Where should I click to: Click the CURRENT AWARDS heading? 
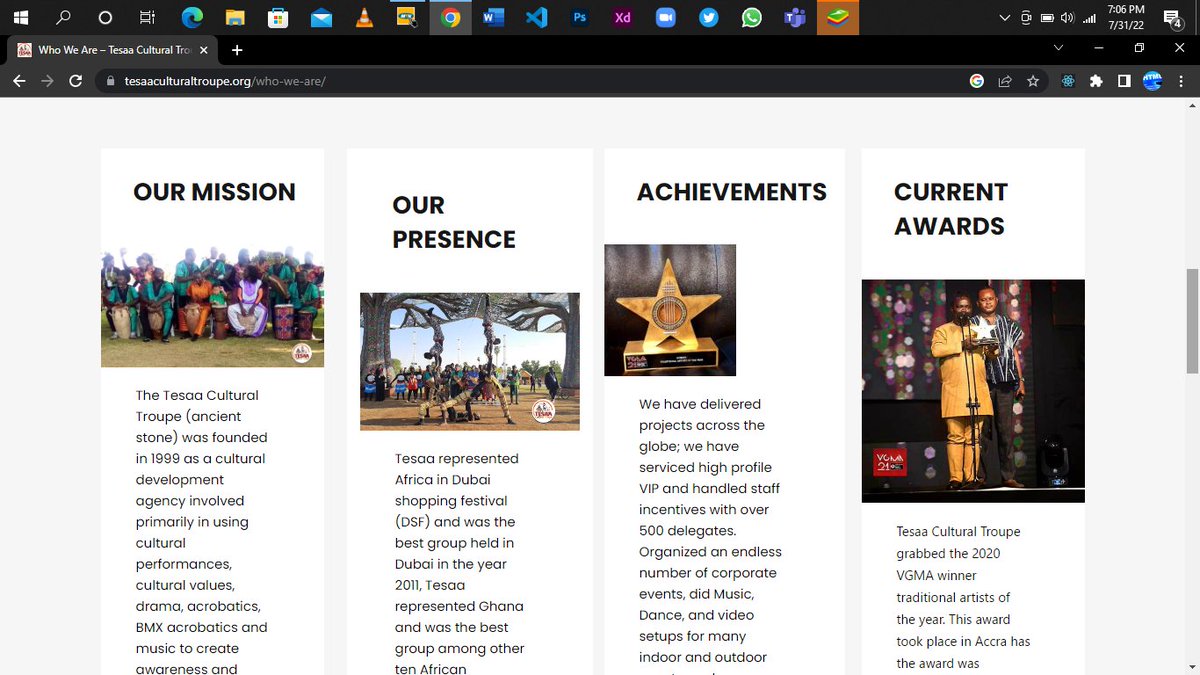[951, 209]
